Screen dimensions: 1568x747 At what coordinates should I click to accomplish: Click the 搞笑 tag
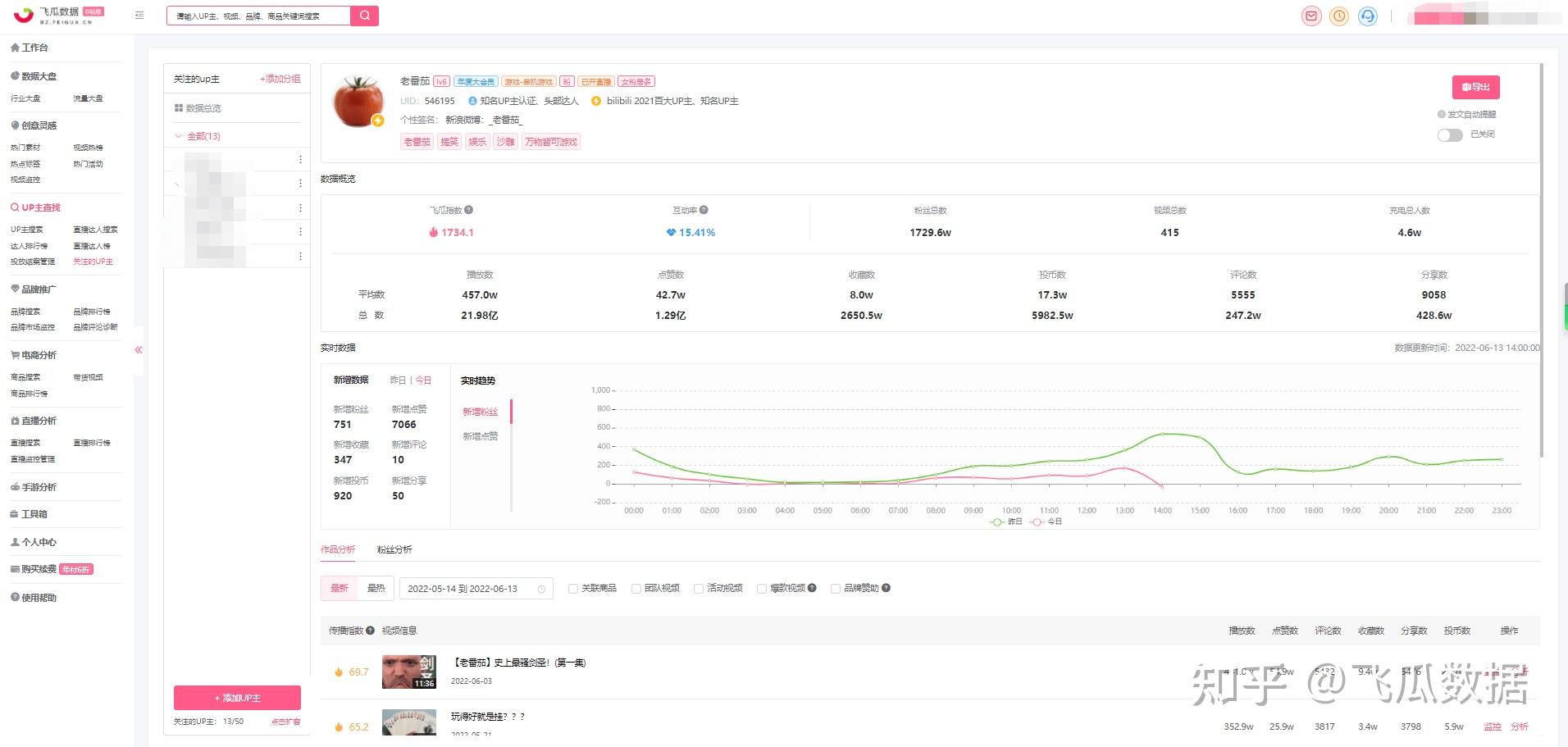[x=449, y=142]
